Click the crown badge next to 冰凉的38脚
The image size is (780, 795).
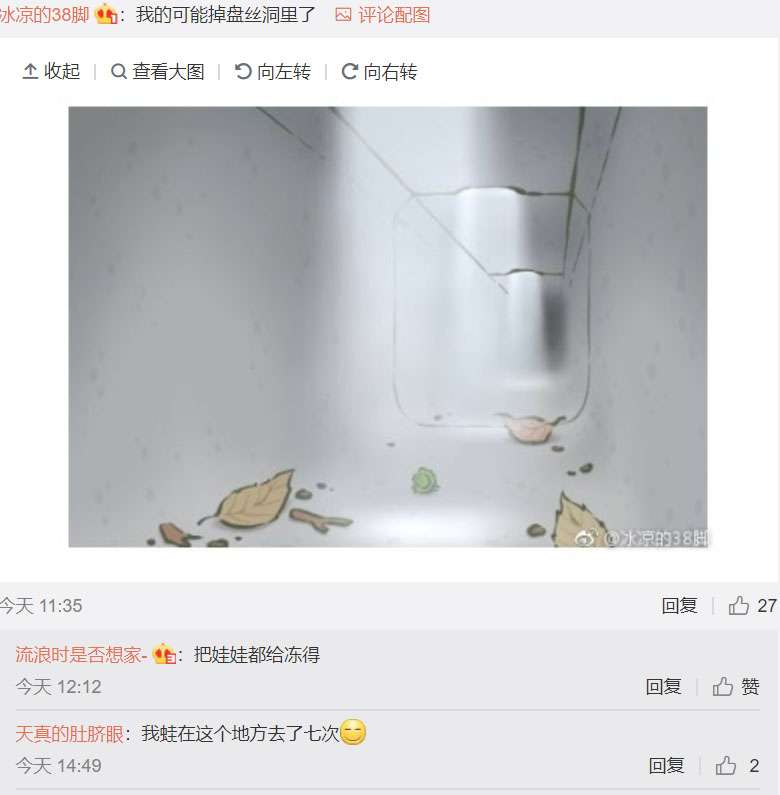point(107,14)
